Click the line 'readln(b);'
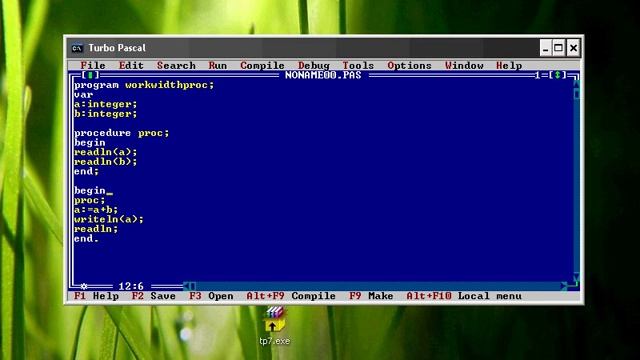640x360 pixels. [106, 162]
